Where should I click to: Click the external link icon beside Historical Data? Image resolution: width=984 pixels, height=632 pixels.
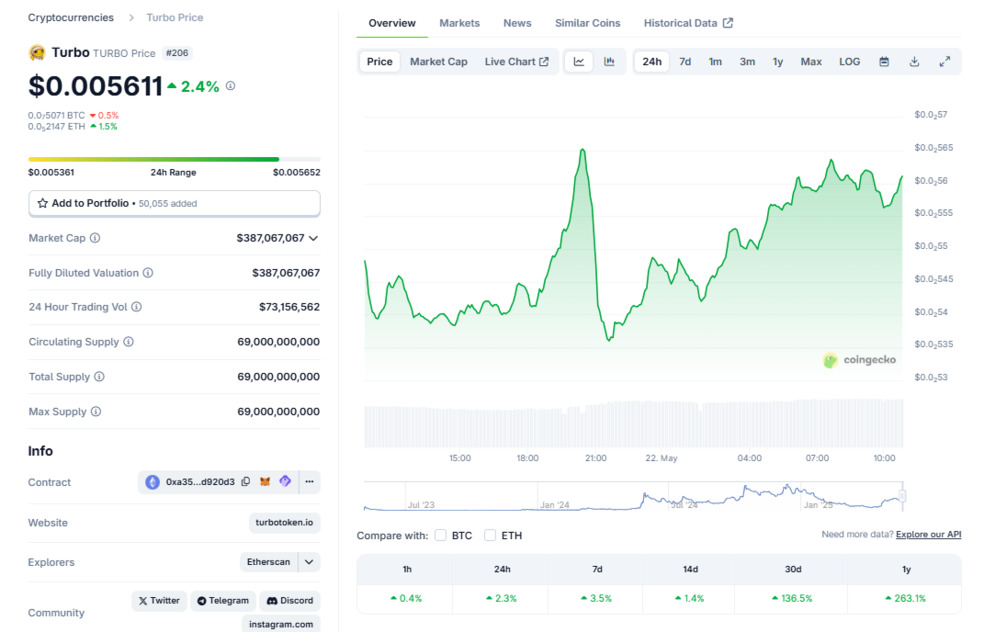tap(728, 23)
